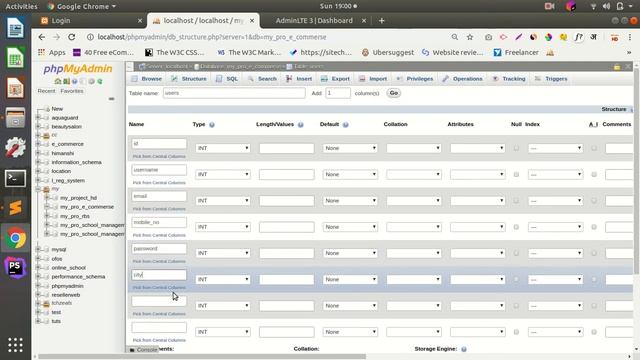
Task: Open Attributes dropdown for password column
Action: (478, 253)
